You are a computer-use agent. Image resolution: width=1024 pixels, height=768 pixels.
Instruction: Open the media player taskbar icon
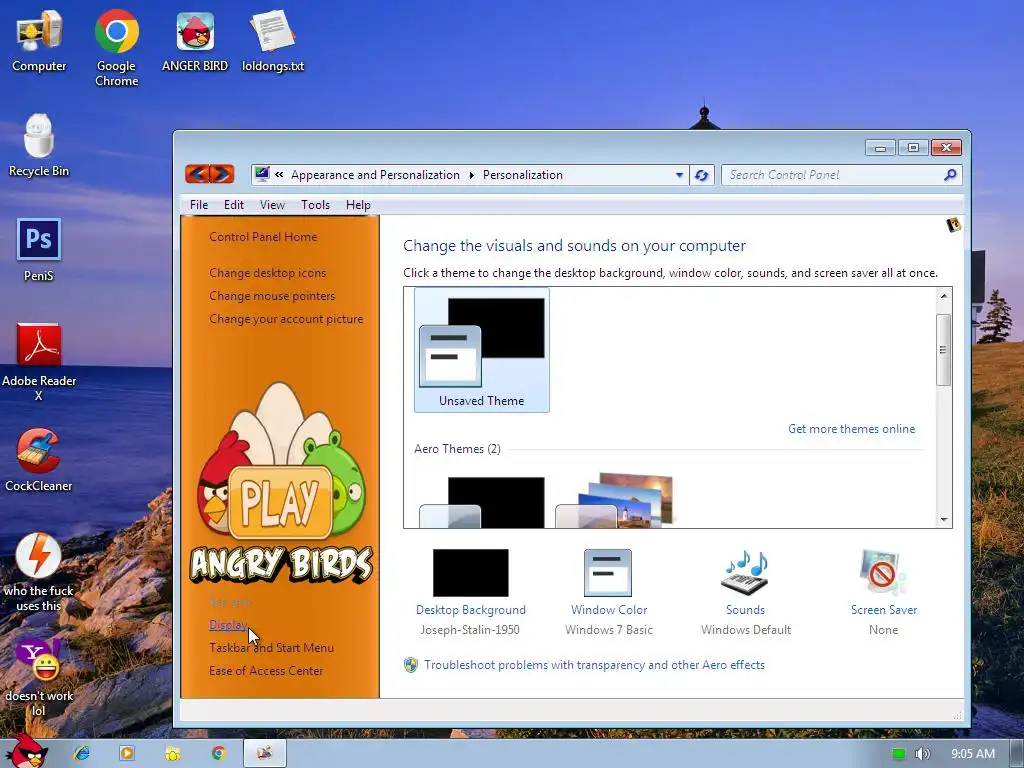coord(127,753)
